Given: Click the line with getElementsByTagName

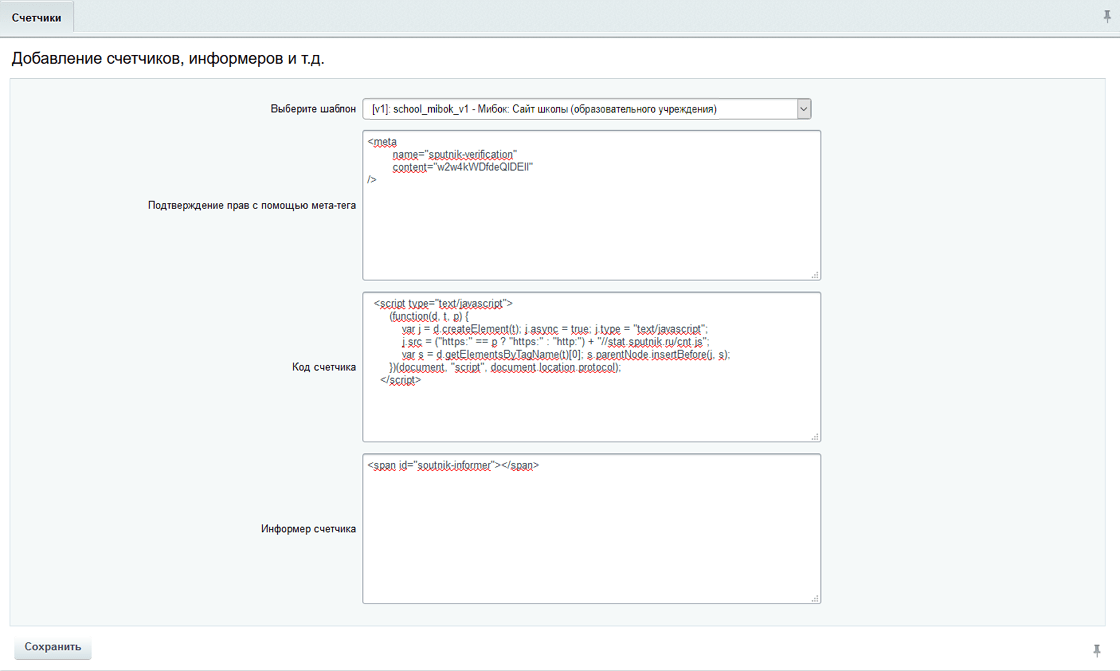Looking at the screenshot, I should pos(566,354).
